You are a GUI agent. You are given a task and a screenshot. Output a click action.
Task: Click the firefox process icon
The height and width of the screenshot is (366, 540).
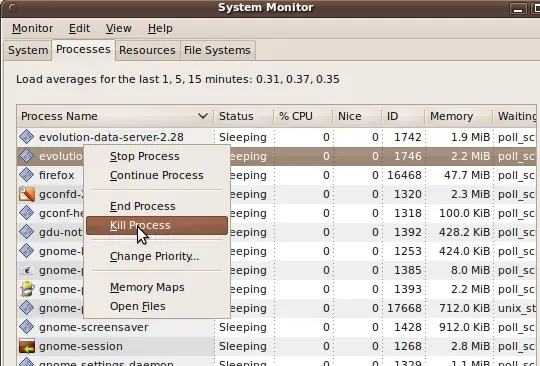point(27,175)
